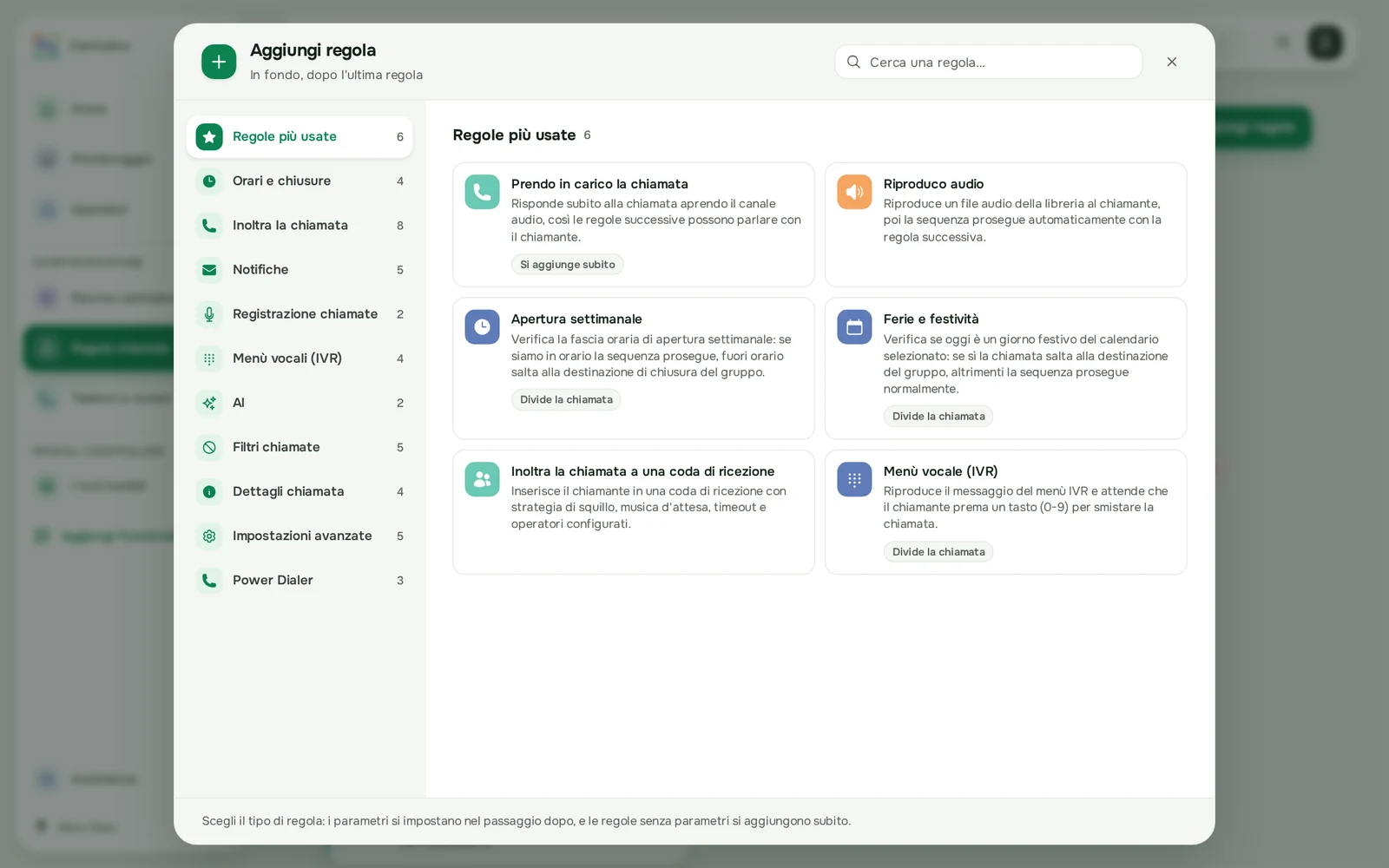Screen dimensions: 1389x868
Task: Click the calendar icon of Ferie e festività
Action: point(854,327)
